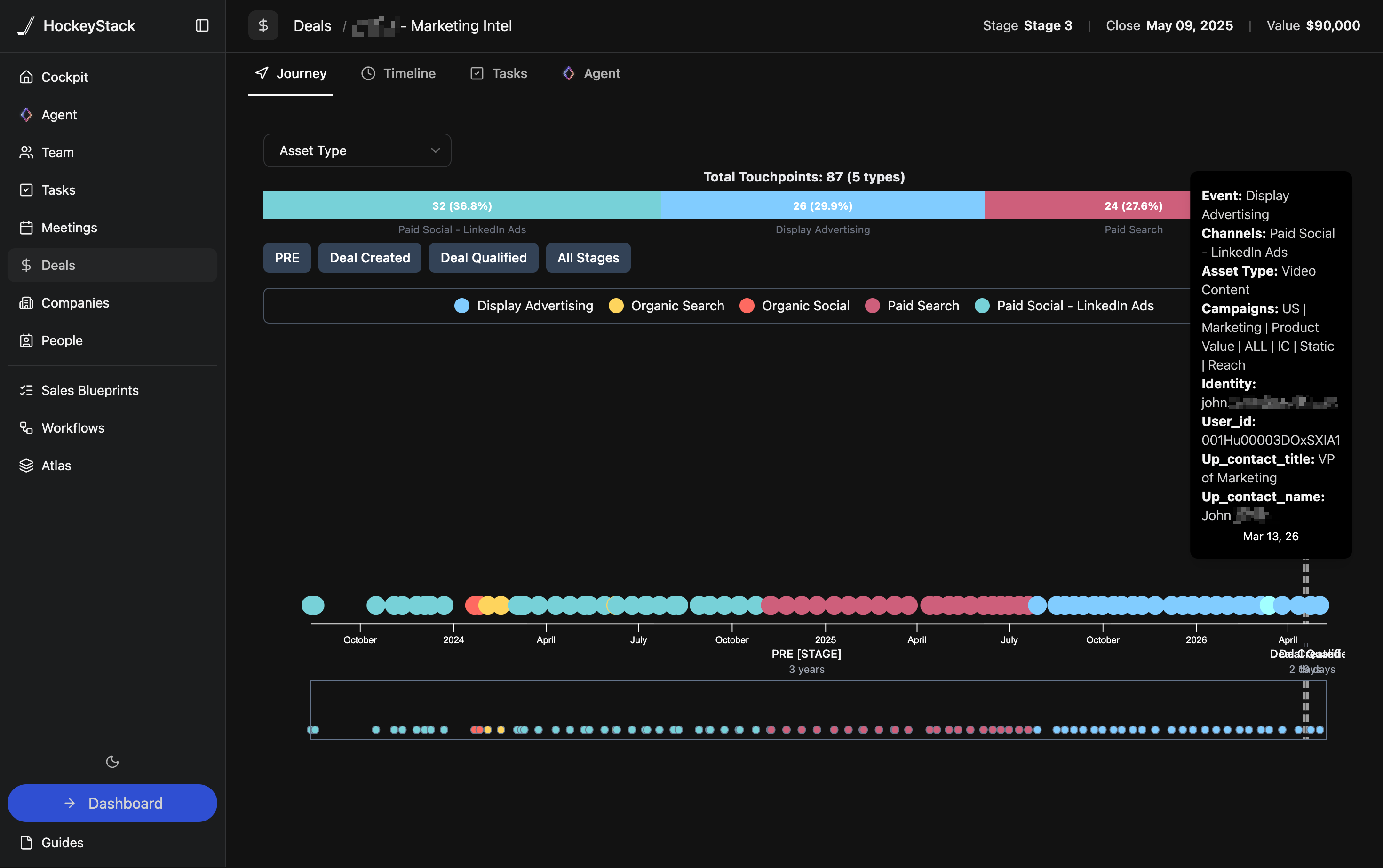
Task: Select the Deal Created stage button
Action: (370, 258)
